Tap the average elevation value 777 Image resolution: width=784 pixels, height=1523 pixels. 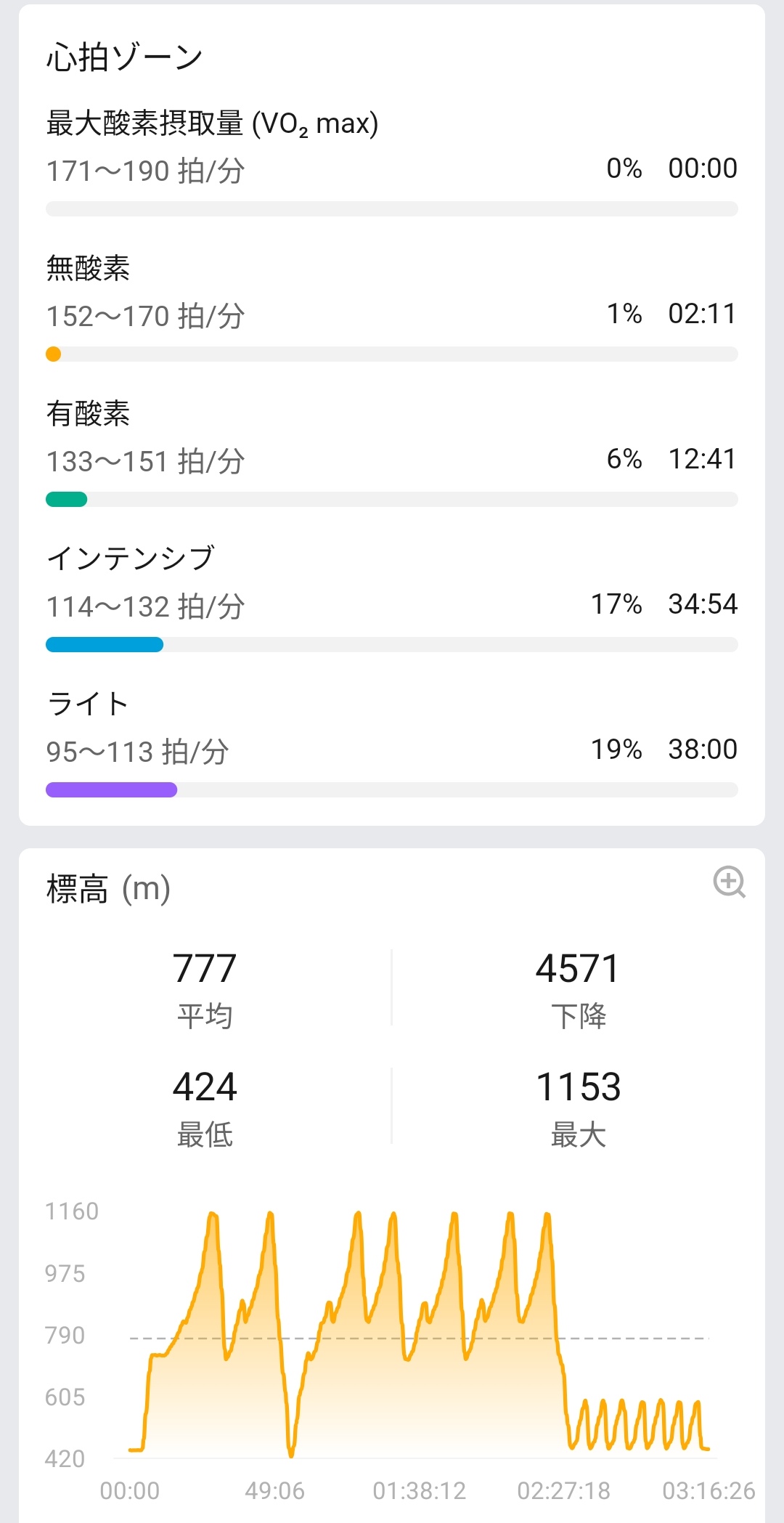click(x=205, y=969)
